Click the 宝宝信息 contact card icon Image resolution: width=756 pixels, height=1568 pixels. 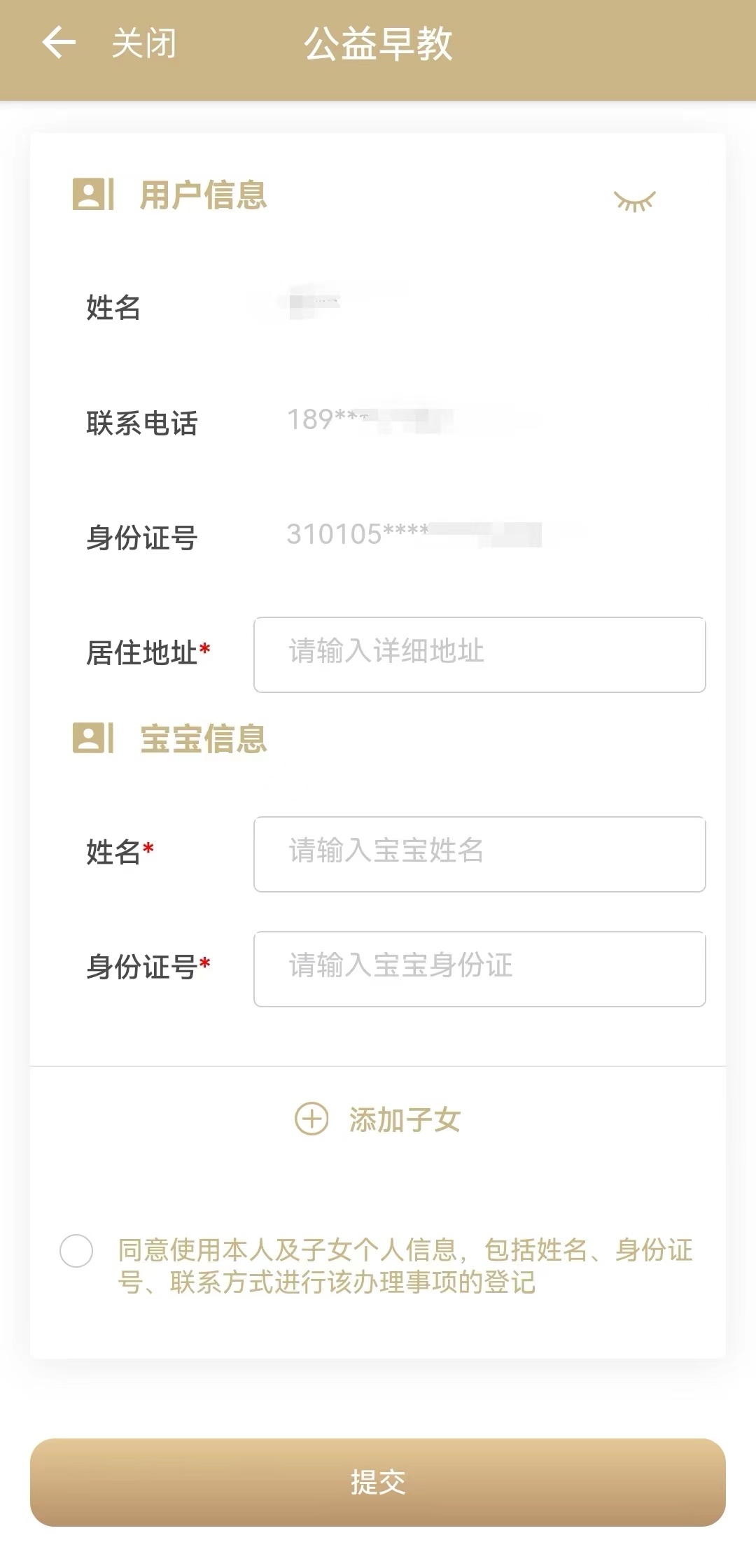(93, 738)
